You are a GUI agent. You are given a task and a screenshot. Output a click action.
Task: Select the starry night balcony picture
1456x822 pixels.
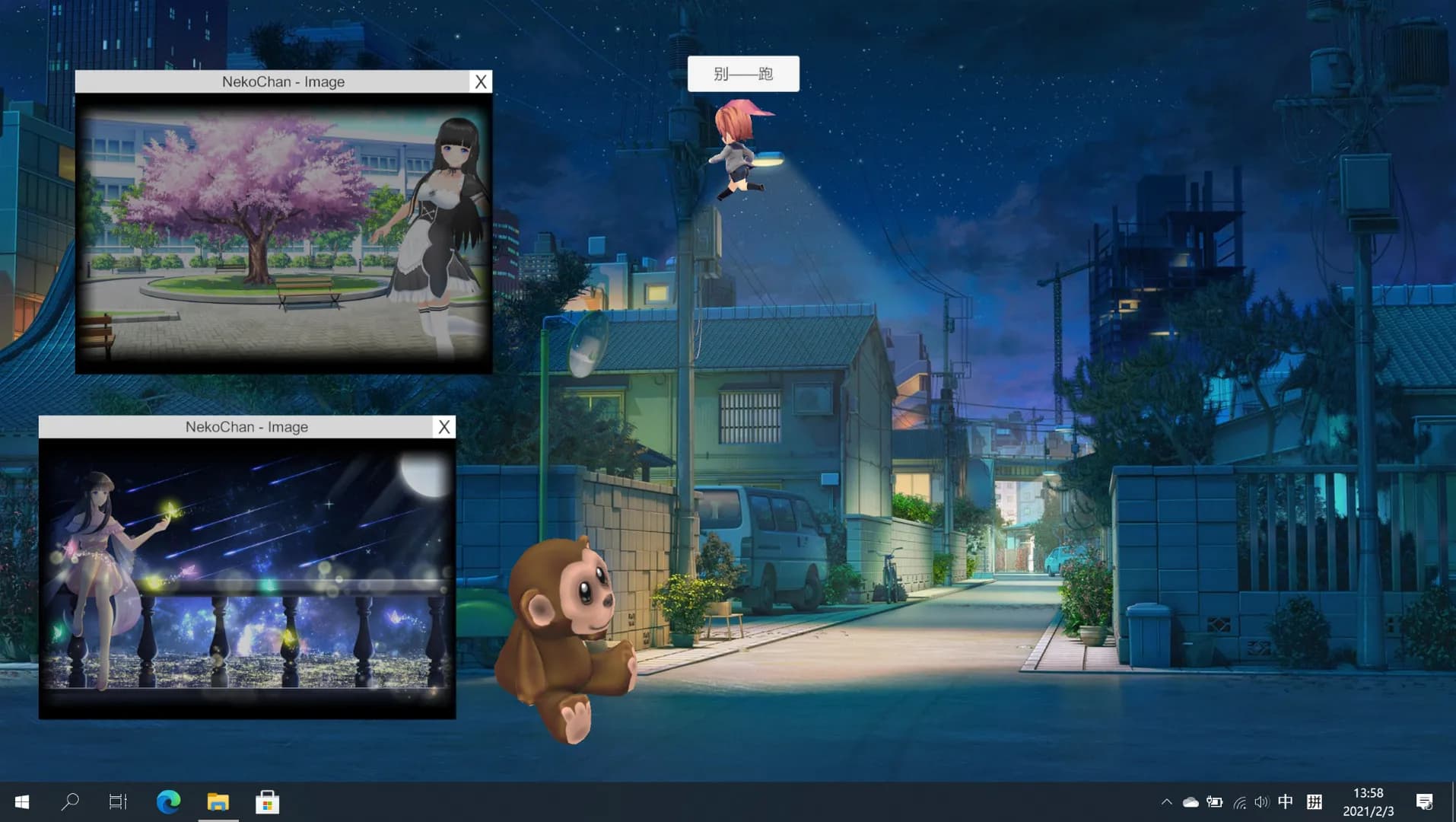pyautogui.click(x=247, y=577)
